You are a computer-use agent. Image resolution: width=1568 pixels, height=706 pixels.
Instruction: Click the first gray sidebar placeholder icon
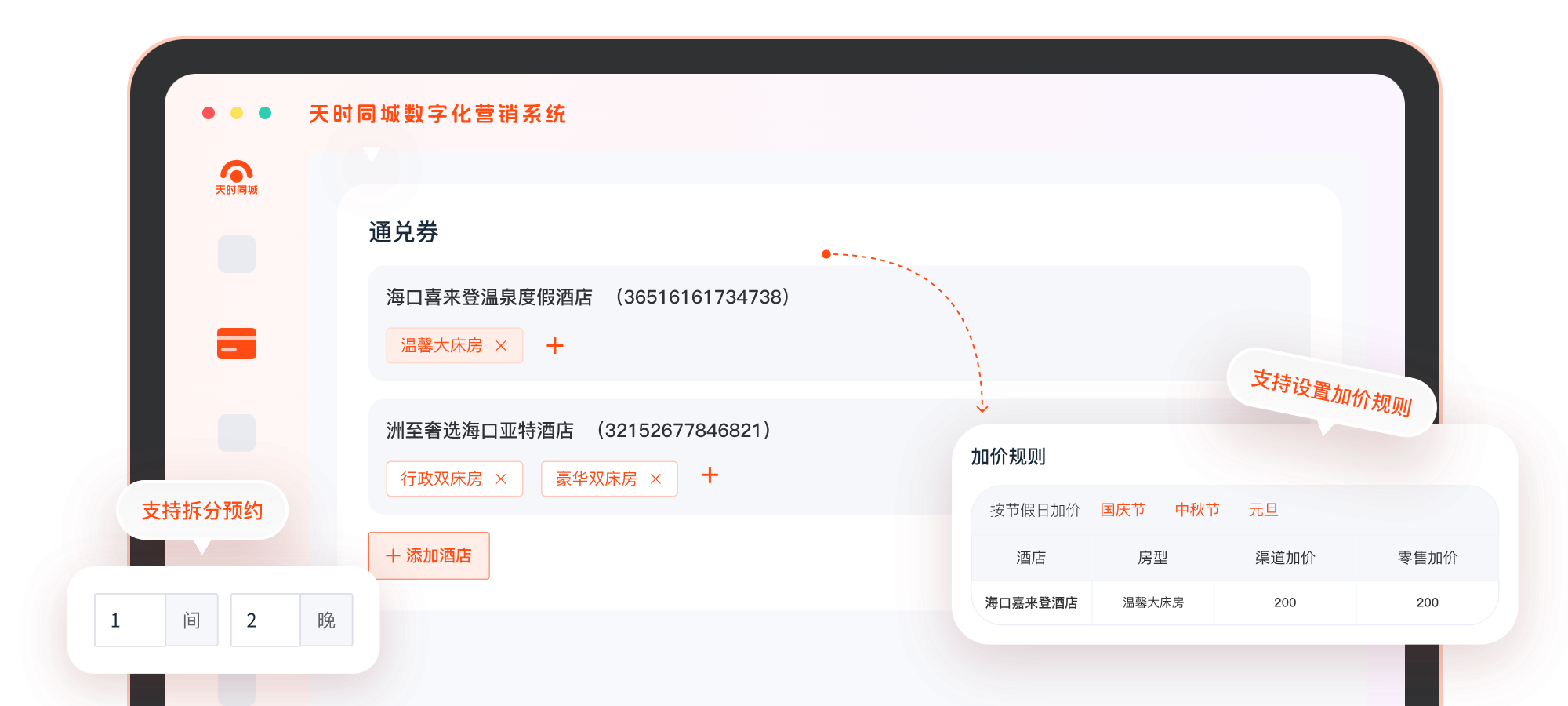coord(236,254)
